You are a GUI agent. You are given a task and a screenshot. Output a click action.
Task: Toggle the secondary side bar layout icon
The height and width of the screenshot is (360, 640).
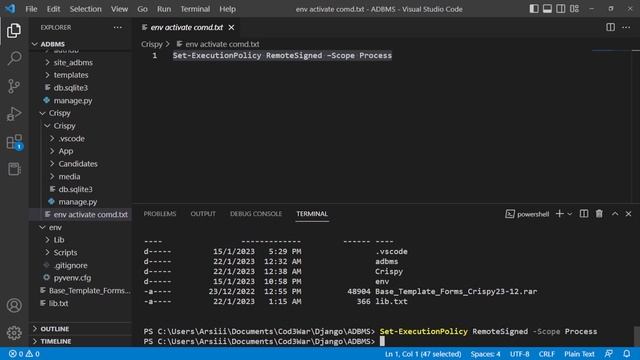[x=561, y=9]
